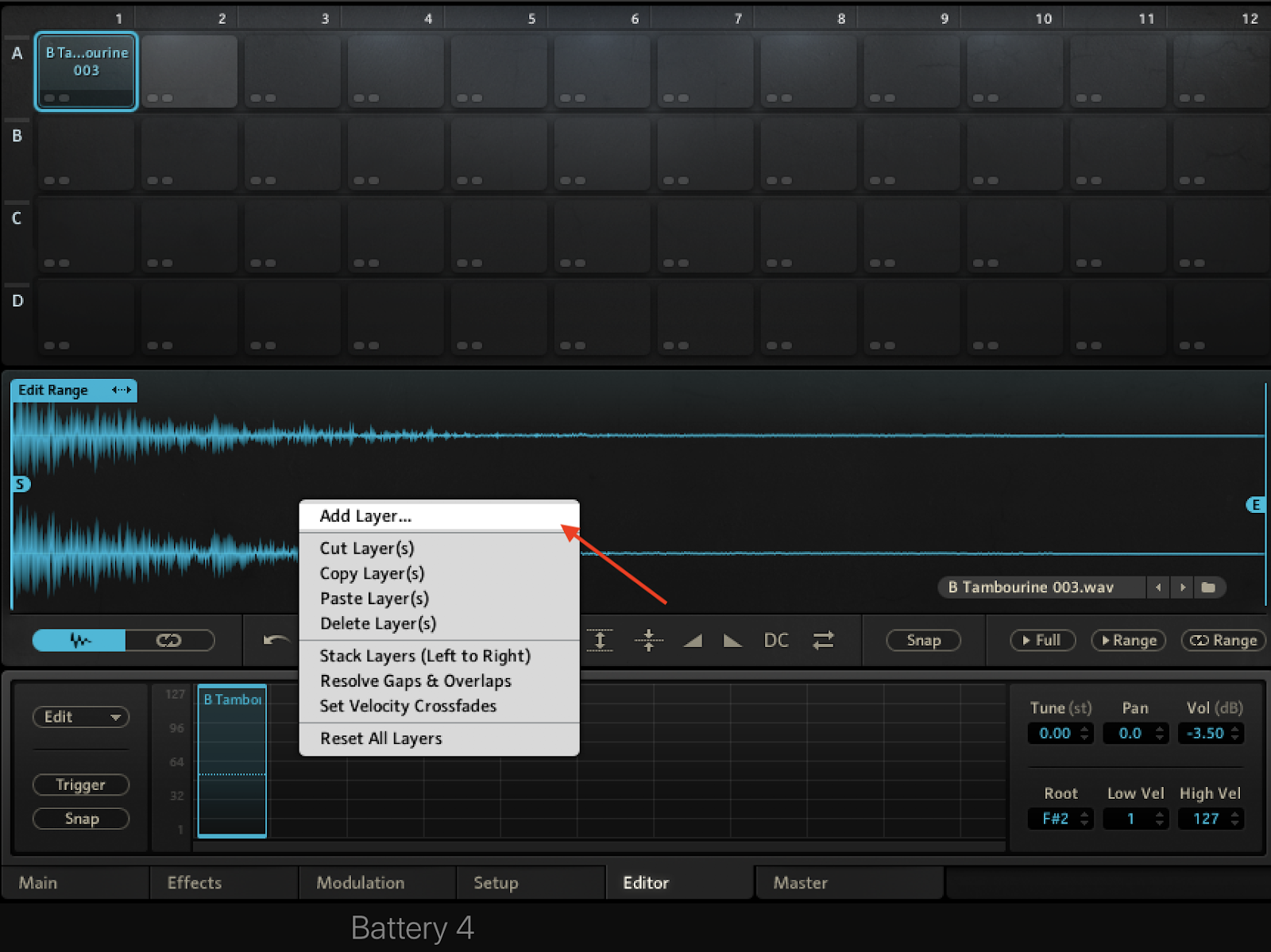Toggle the Trigger button in mapping editor
Viewport: 1271px width, 952px height.
click(x=80, y=784)
